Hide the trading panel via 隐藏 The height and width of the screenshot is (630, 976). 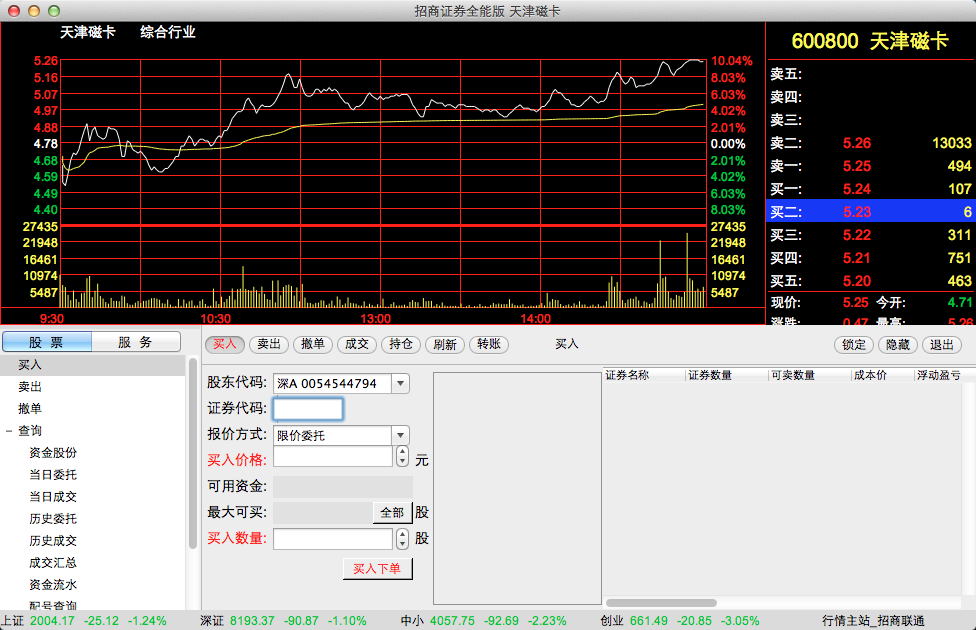[897, 344]
